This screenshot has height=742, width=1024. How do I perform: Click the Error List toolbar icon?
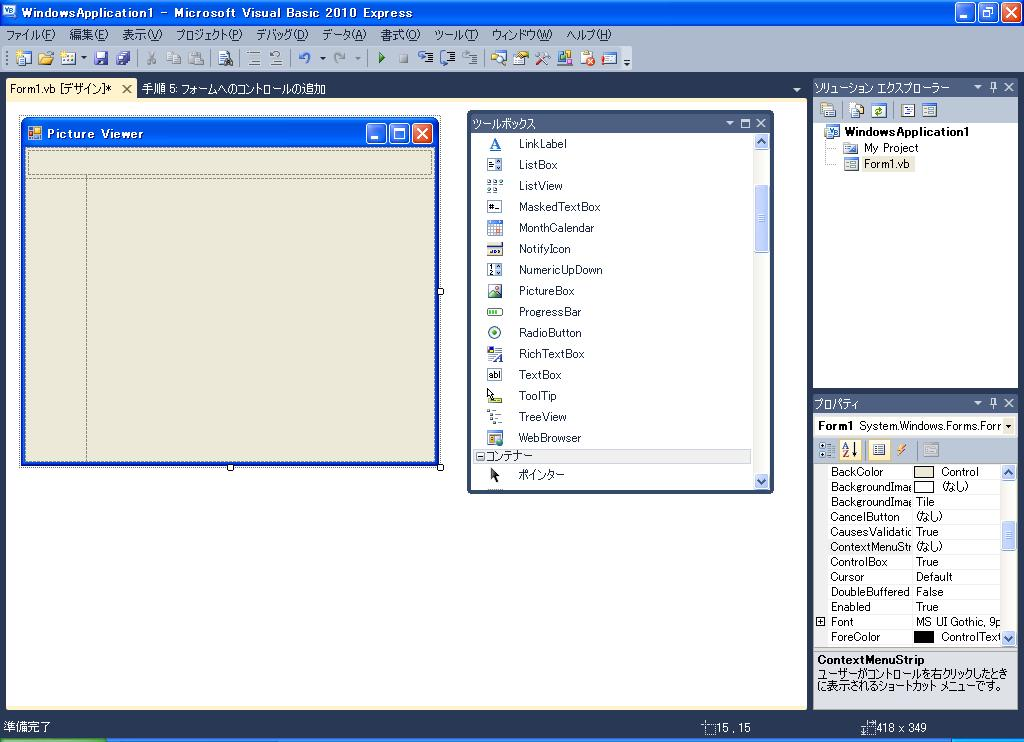[x=587, y=58]
